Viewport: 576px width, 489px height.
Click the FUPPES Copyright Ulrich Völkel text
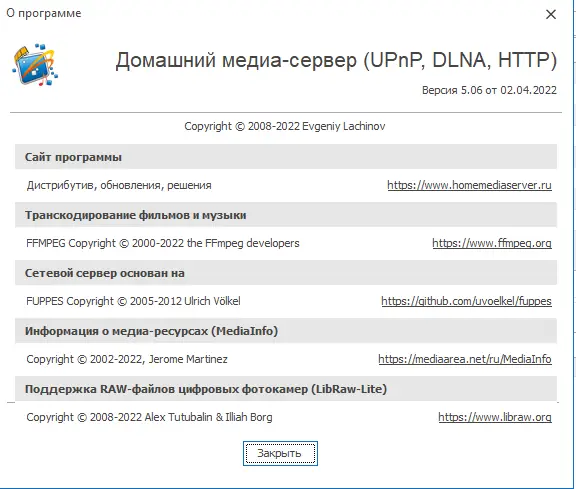point(133,301)
